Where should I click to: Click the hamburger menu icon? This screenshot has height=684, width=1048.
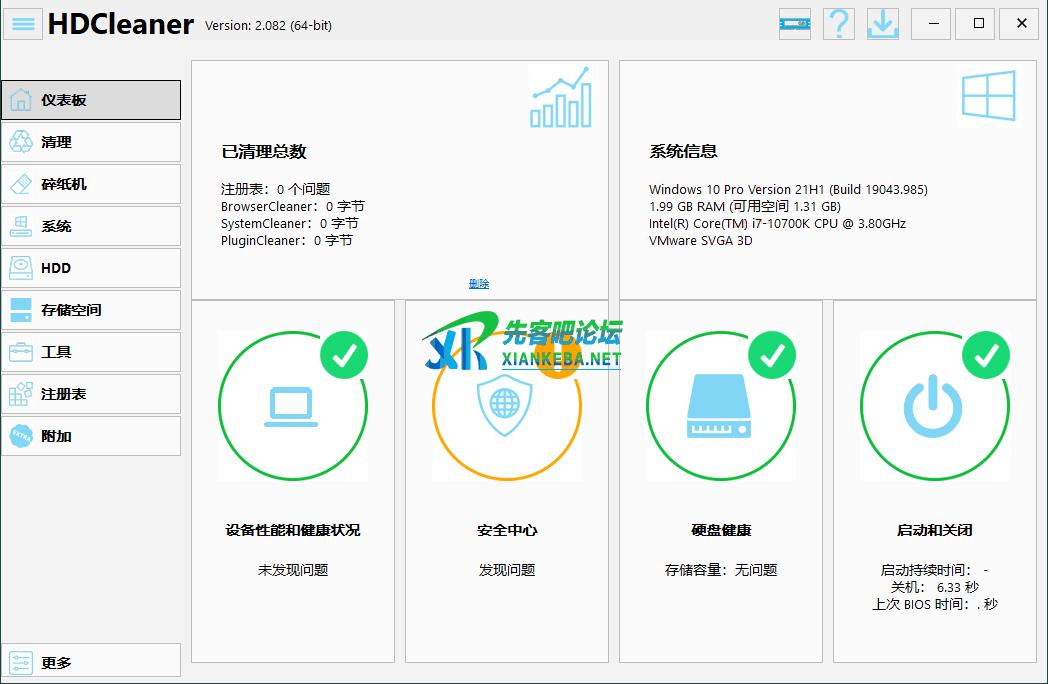pos(23,24)
